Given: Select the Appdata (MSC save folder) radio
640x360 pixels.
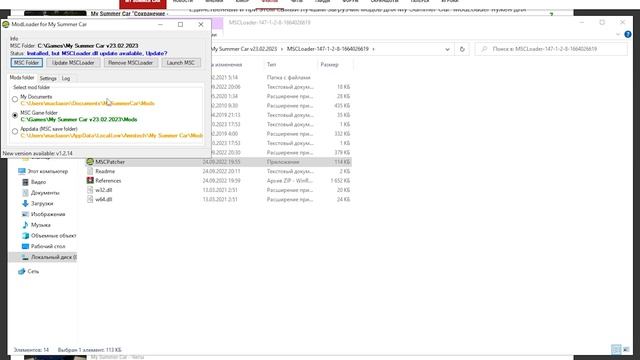Looking at the screenshot, I should [15, 131].
